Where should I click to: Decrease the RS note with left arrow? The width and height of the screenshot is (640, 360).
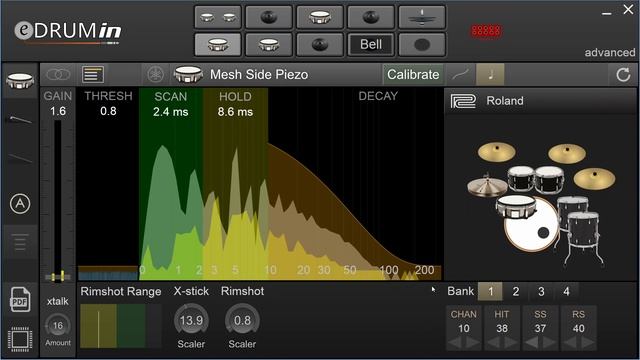tap(570, 343)
